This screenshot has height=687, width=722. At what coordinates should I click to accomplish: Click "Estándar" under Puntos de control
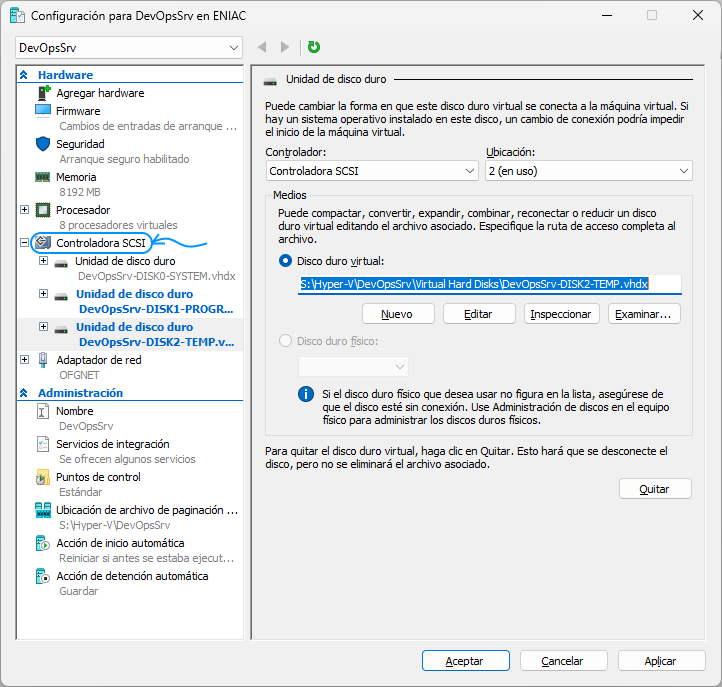(x=81, y=492)
